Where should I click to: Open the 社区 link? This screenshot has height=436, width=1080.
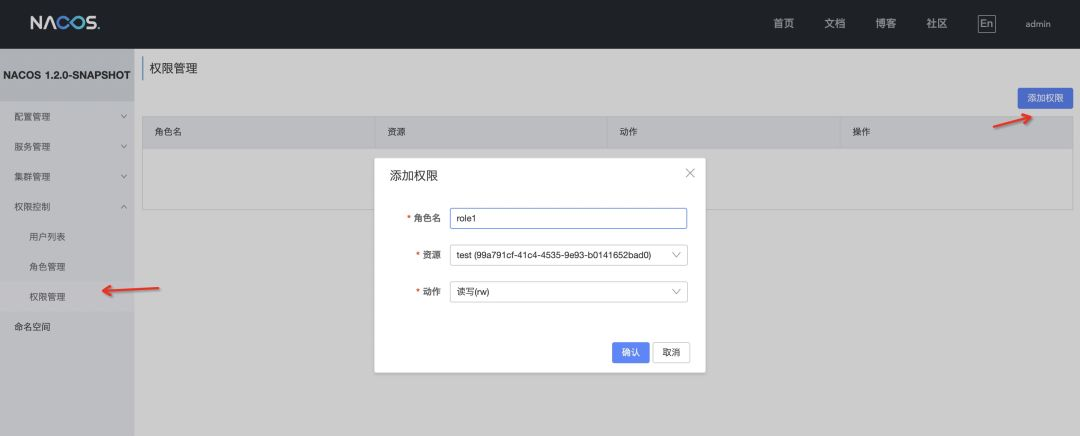point(937,23)
